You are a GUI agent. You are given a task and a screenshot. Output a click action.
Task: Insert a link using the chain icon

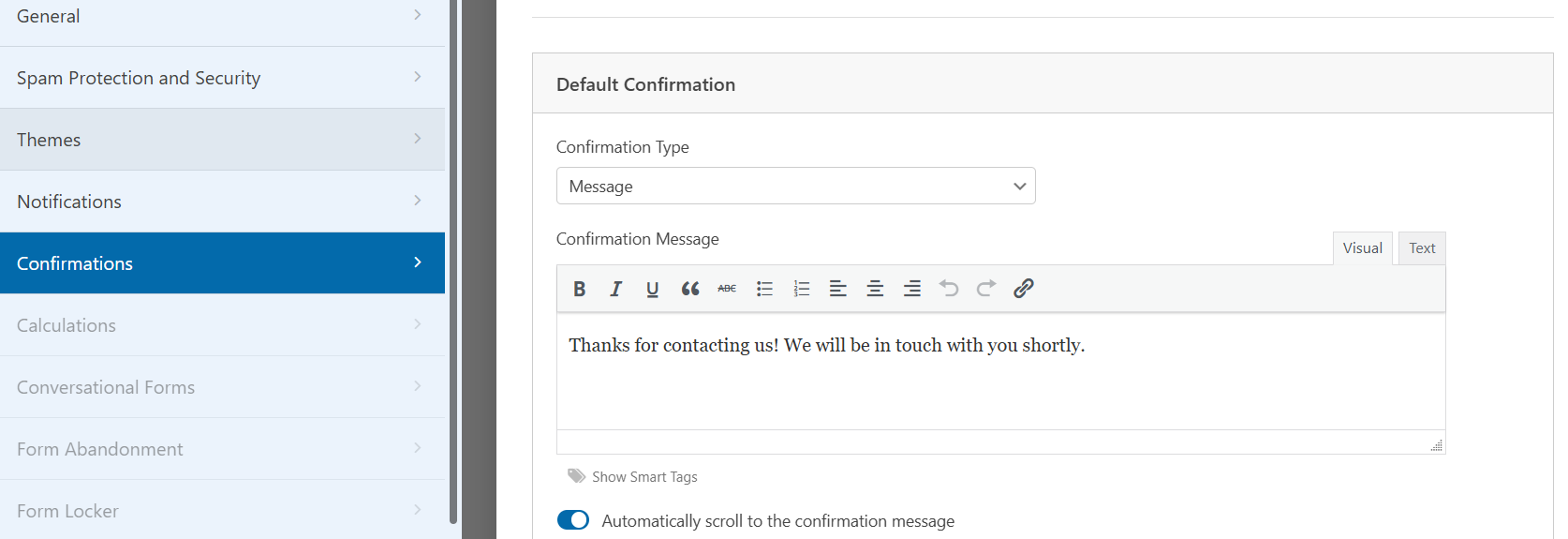pos(1023,289)
